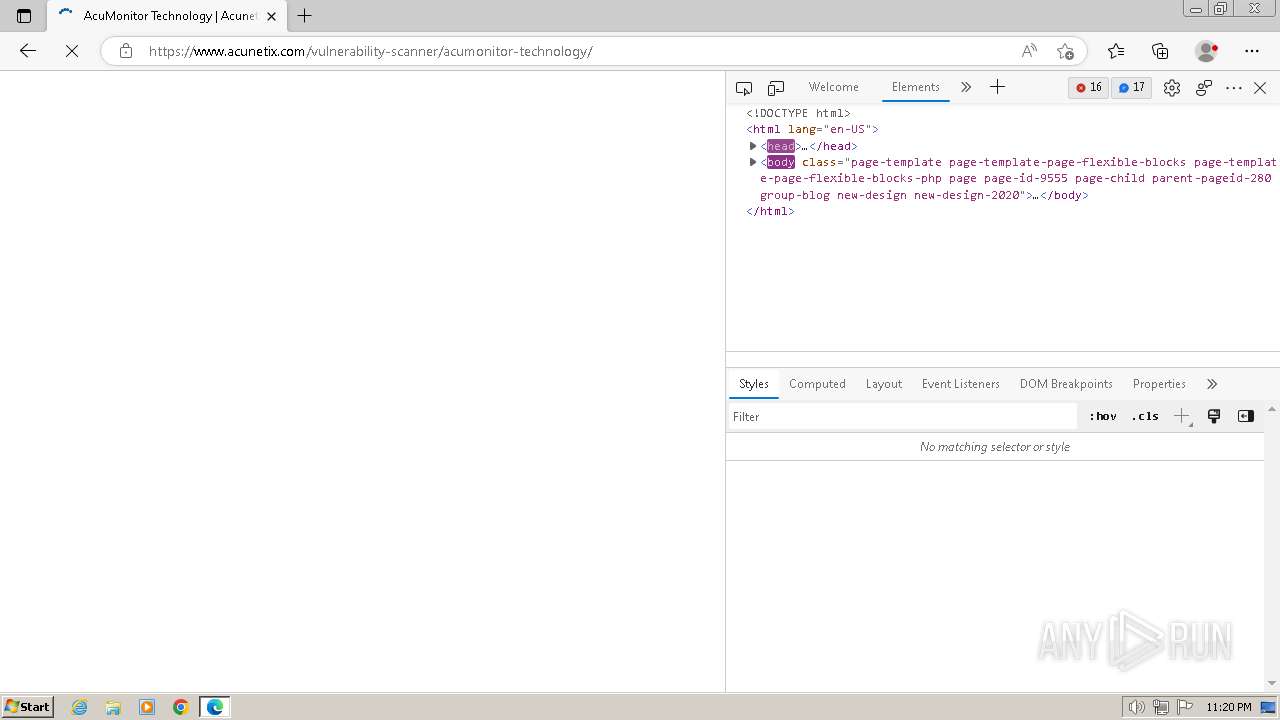
Task: Switch to the Computed tab
Action: pyautogui.click(x=817, y=384)
